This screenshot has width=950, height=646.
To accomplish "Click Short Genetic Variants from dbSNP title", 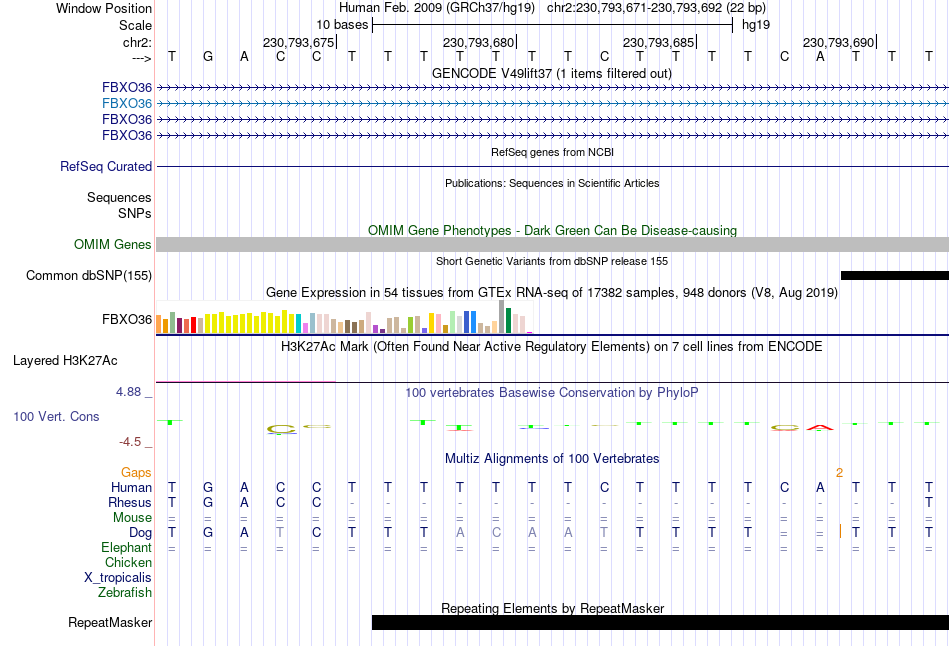I will tap(552, 261).
